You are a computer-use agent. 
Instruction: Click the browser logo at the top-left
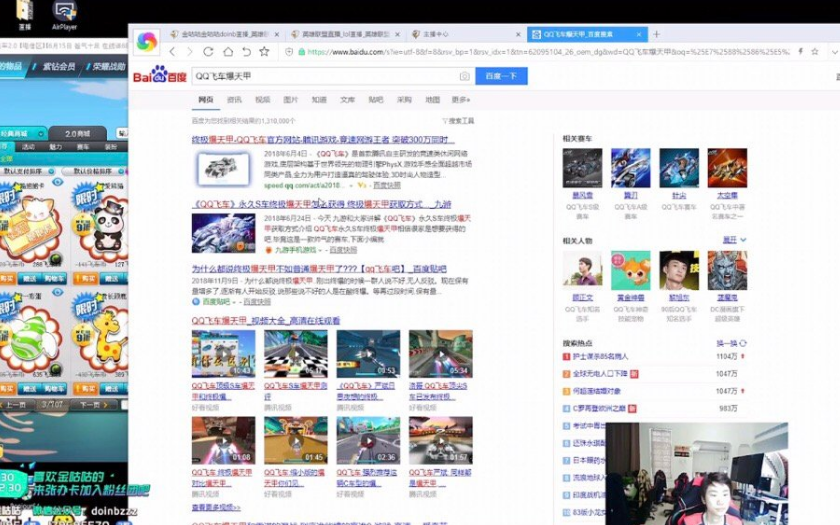[146, 41]
